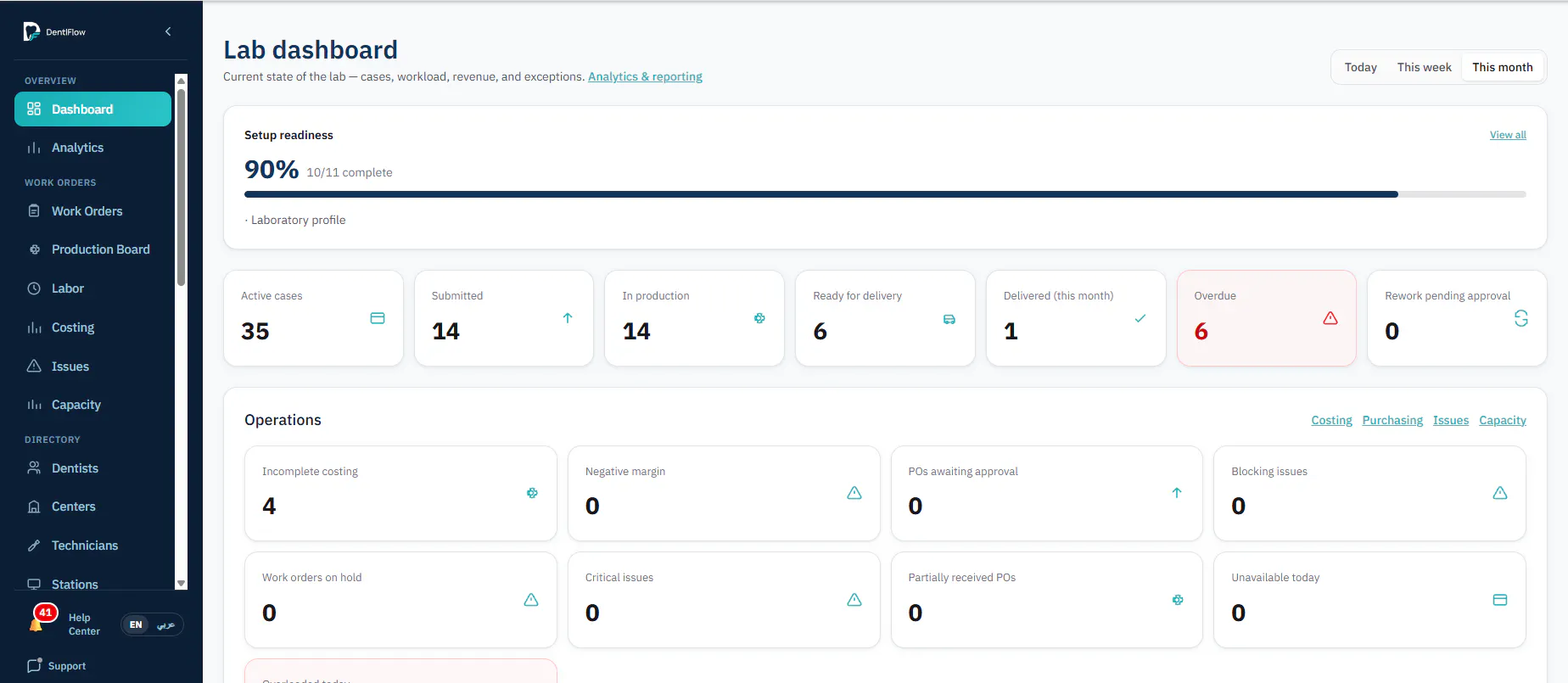Click View all in Setup readiness
The height and width of the screenshot is (683, 1568).
coord(1508,135)
